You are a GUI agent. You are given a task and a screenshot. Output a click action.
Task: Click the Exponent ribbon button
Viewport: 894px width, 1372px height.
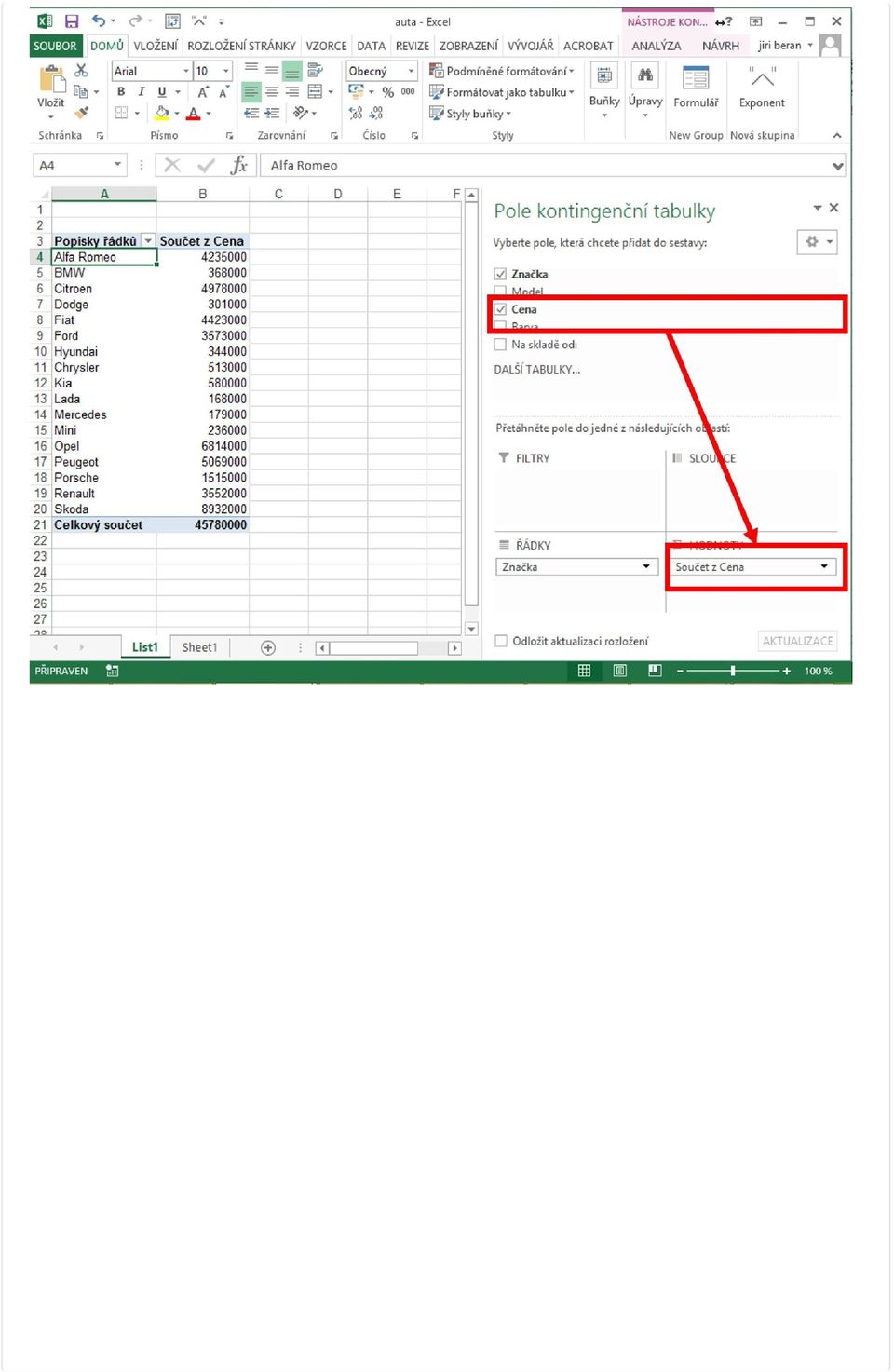(x=762, y=88)
